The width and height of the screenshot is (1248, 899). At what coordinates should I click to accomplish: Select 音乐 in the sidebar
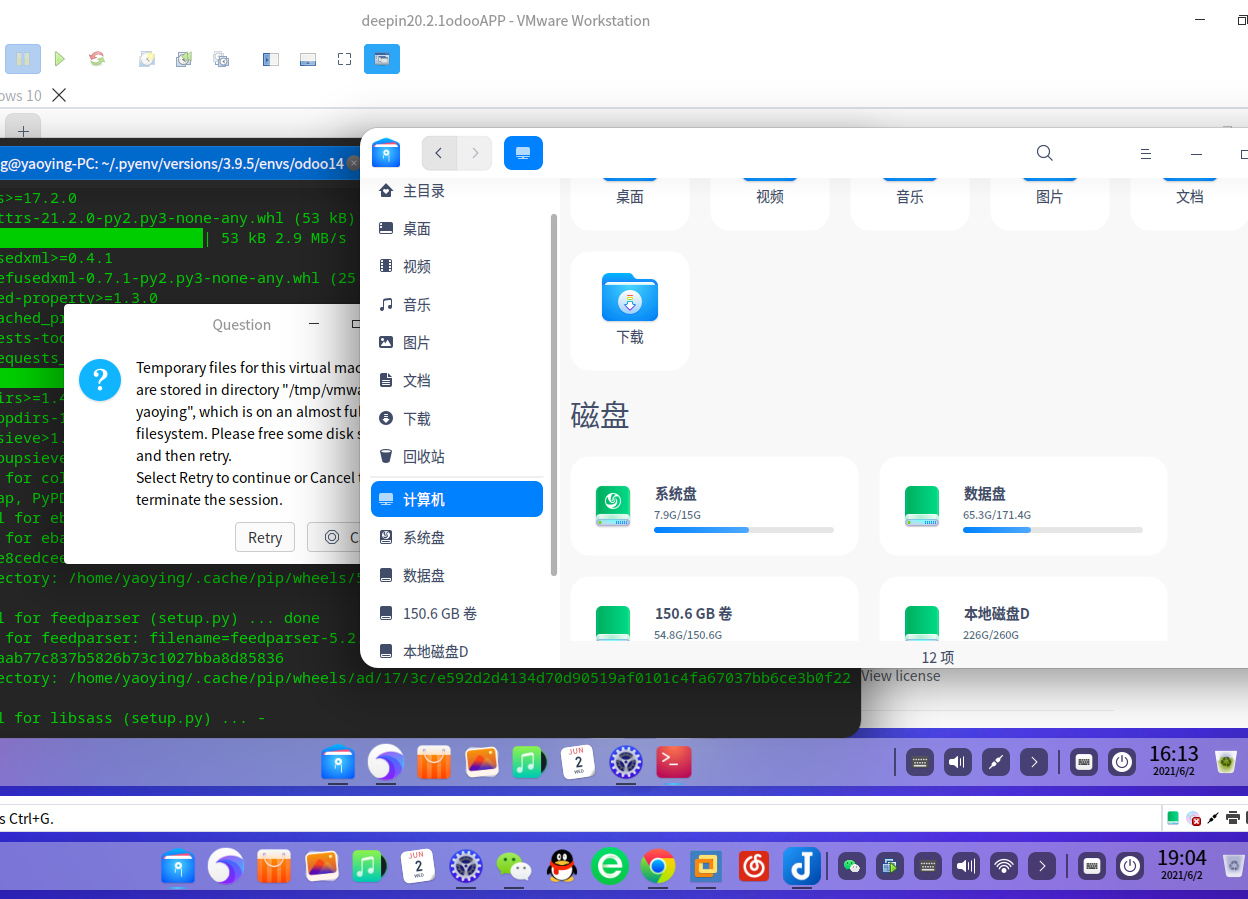pos(457,305)
